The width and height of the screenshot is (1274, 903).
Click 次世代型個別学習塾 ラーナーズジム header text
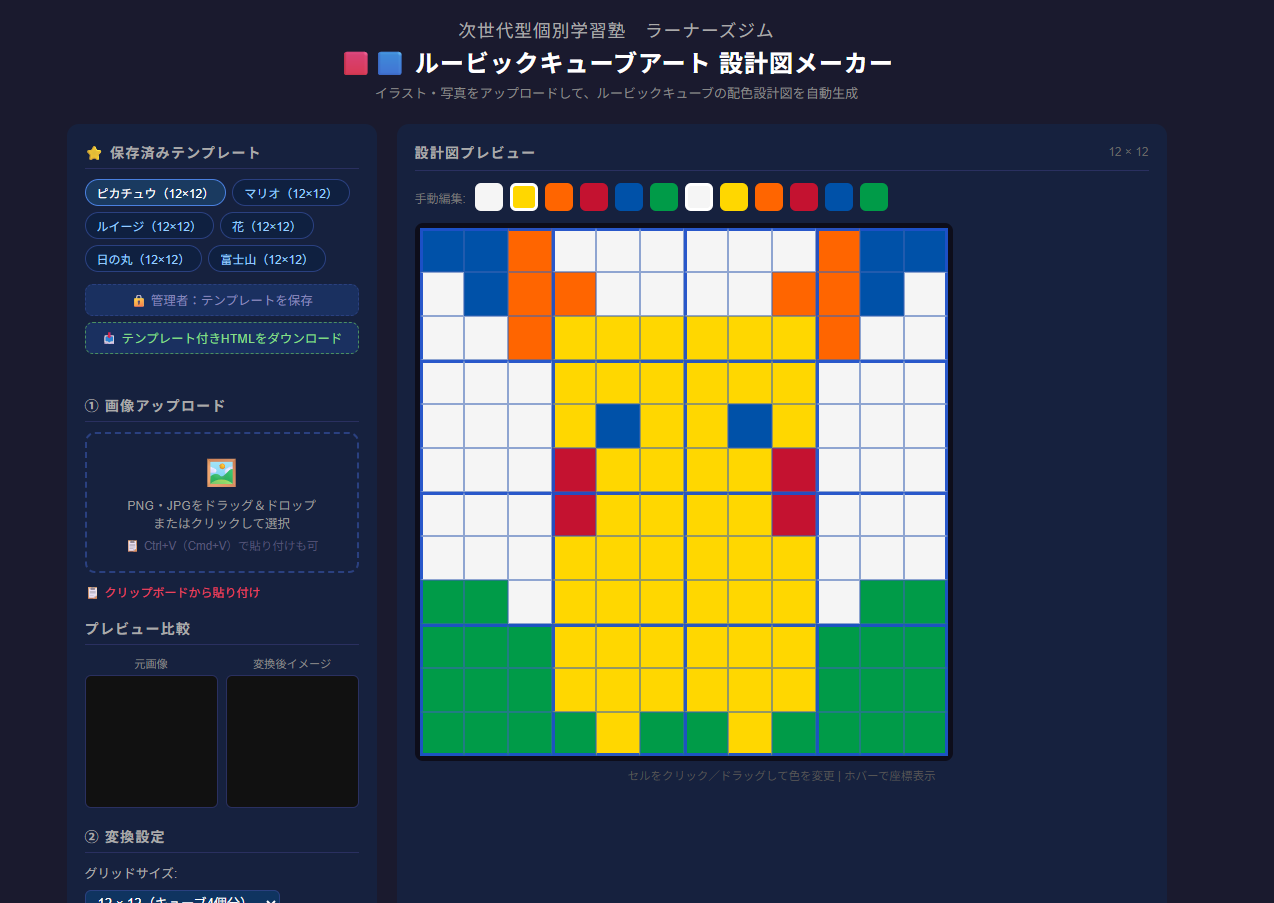[616, 30]
